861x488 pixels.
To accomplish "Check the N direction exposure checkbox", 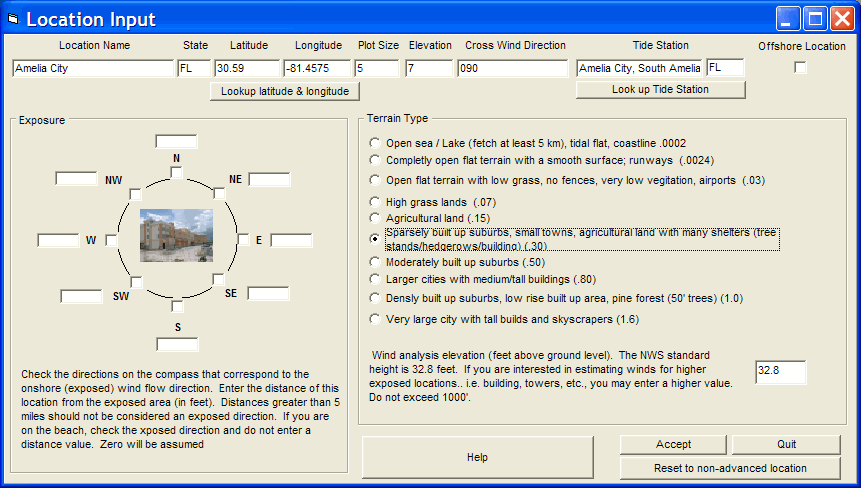I will [x=176, y=173].
